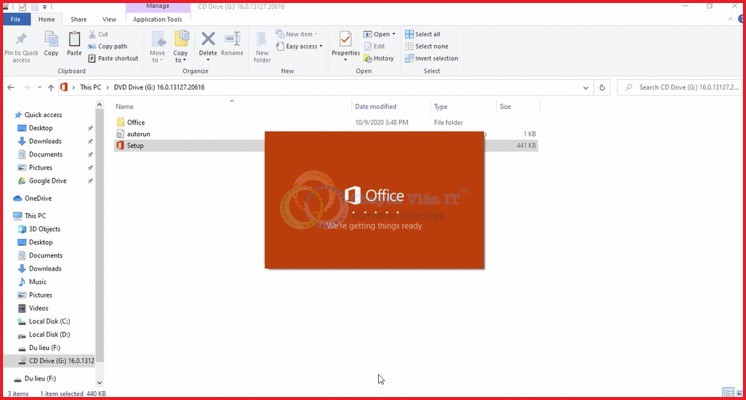This screenshot has height=400, width=746.
Task: Open the recent locations dropdown arrow
Action: point(39,88)
